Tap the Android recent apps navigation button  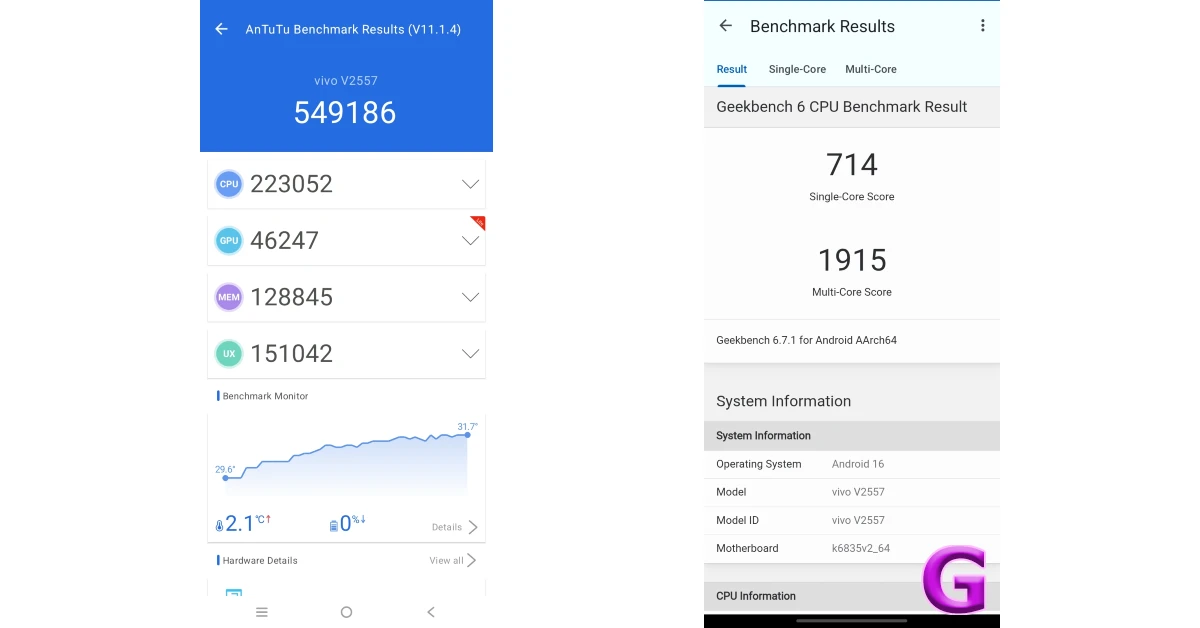coord(262,612)
